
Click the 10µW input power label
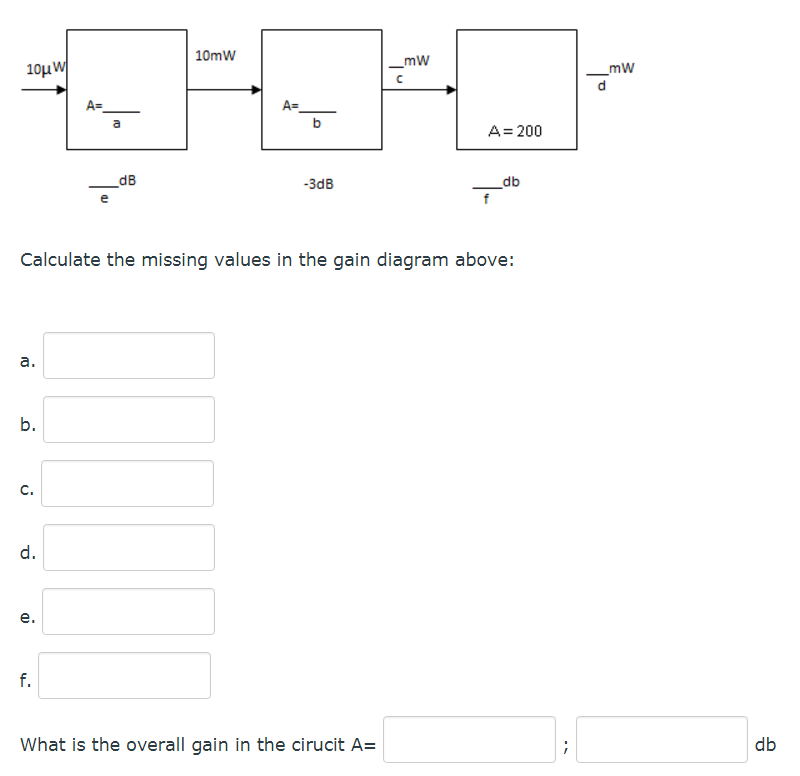[x=46, y=68]
